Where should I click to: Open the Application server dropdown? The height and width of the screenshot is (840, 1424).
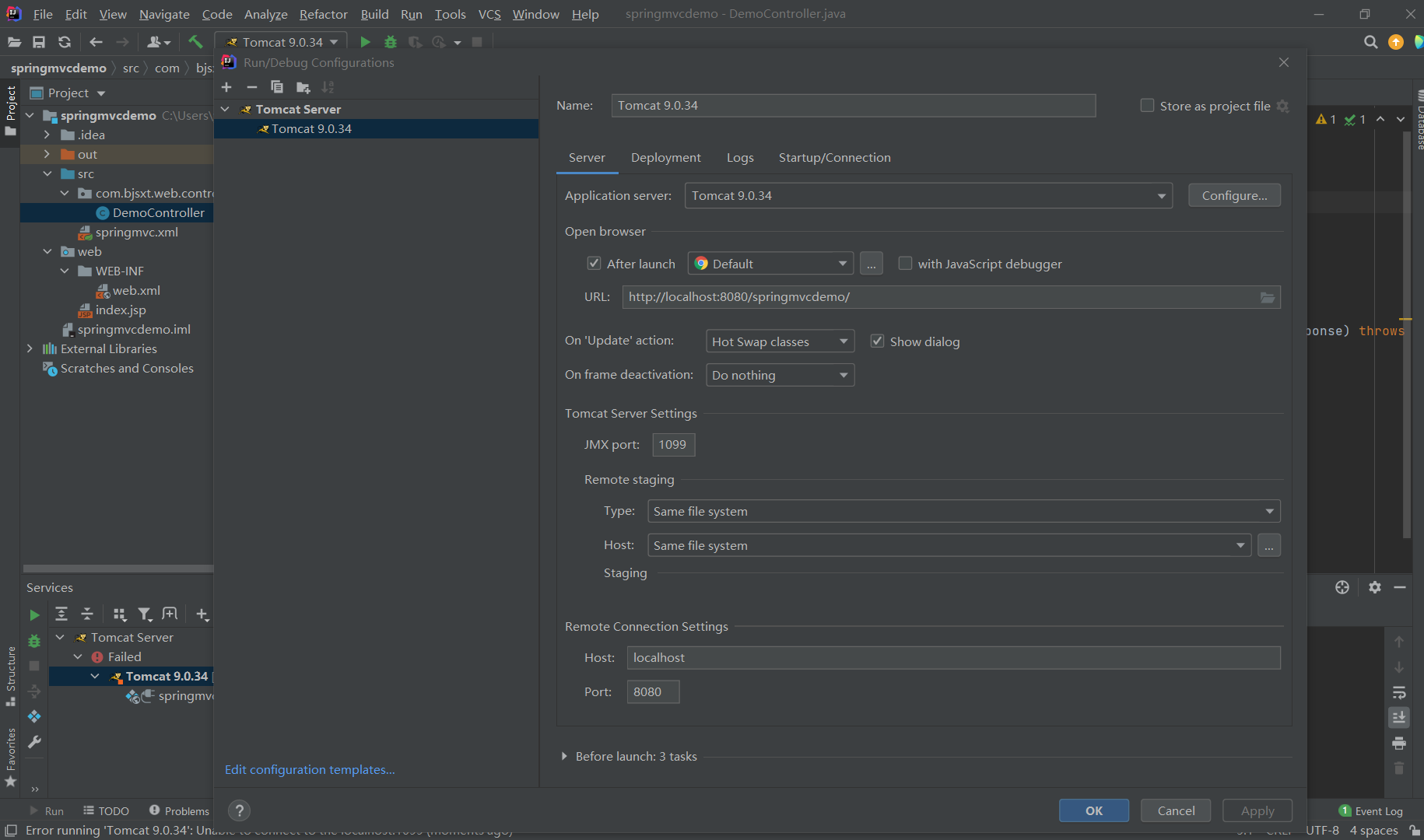coord(928,195)
